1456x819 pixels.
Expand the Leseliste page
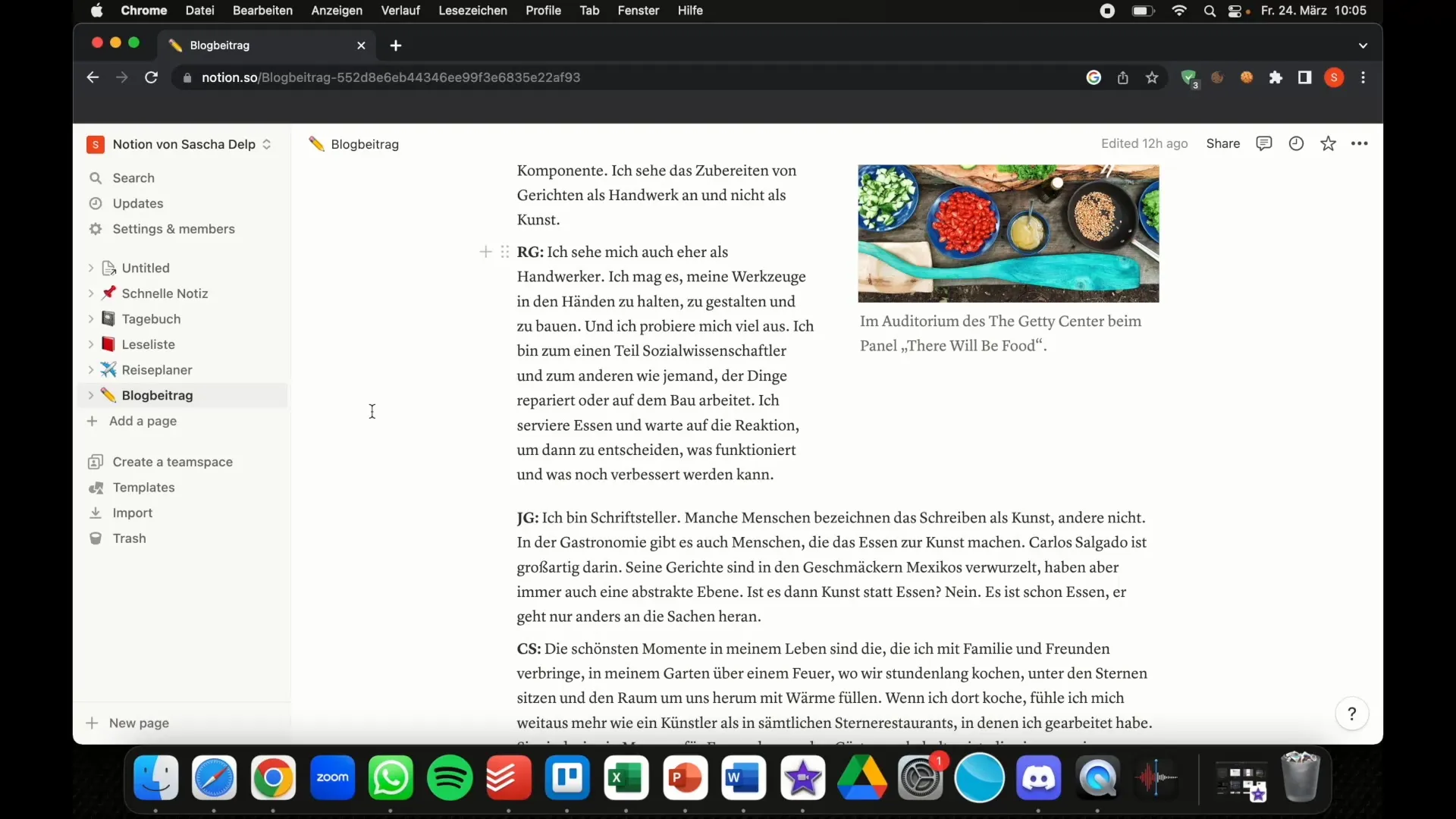click(x=90, y=344)
